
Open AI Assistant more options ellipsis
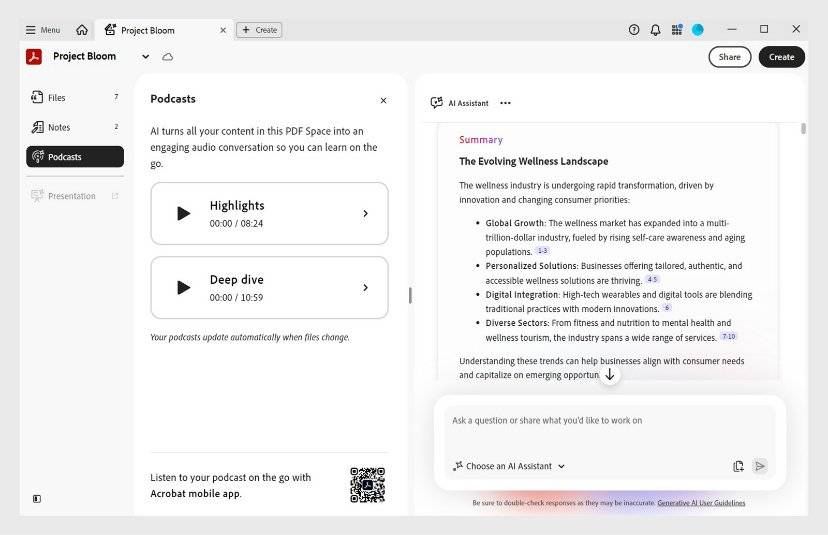click(x=505, y=103)
